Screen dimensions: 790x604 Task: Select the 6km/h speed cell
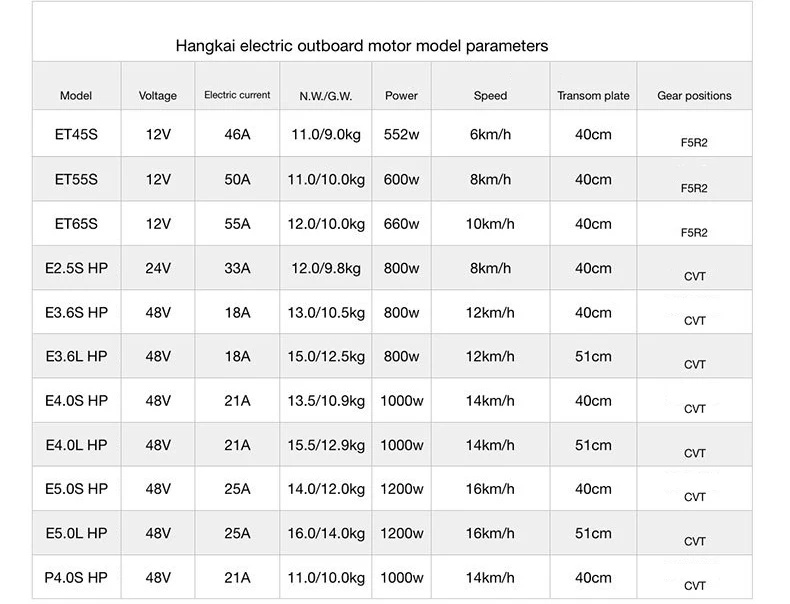[490, 135]
